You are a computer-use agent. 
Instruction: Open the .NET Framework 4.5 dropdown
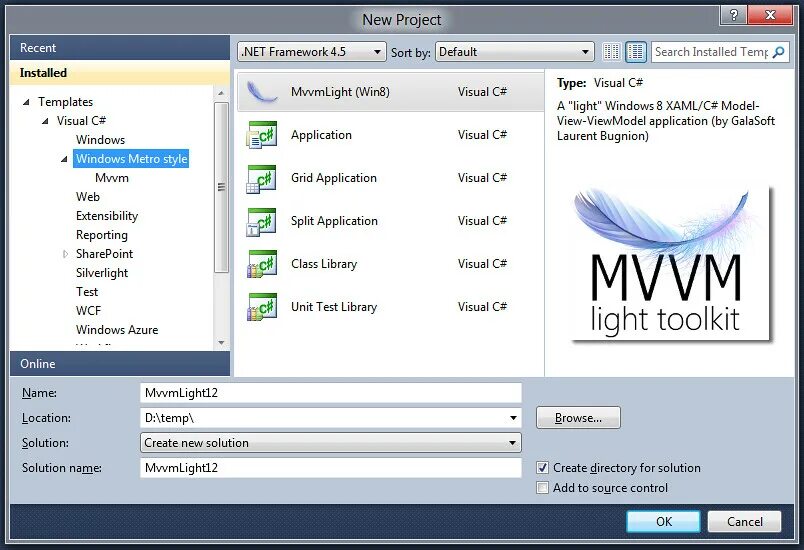(x=312, y=52)
